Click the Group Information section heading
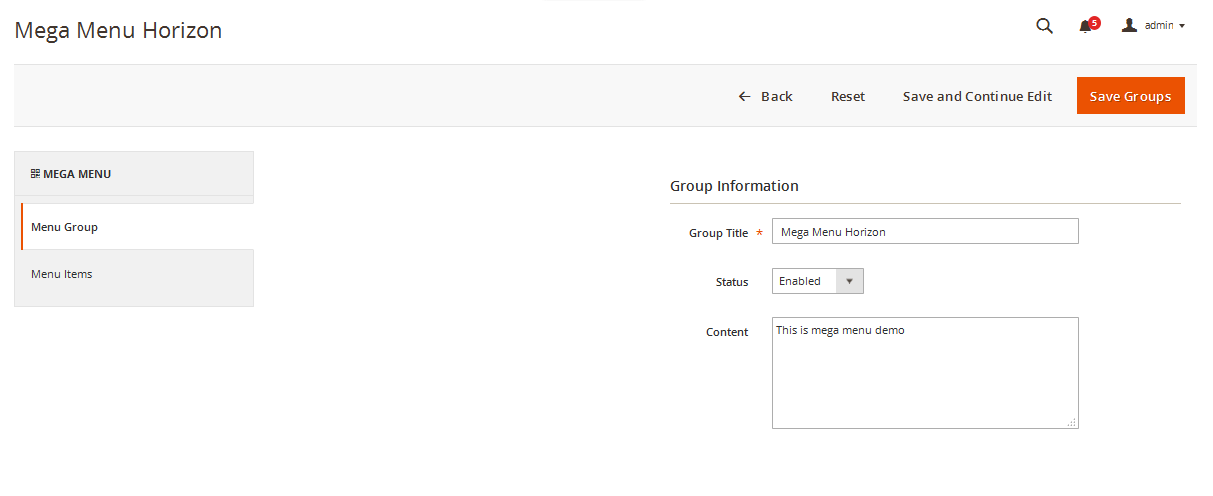The height and width of the screenshot is (496, 1213). [x=734, y=186]
